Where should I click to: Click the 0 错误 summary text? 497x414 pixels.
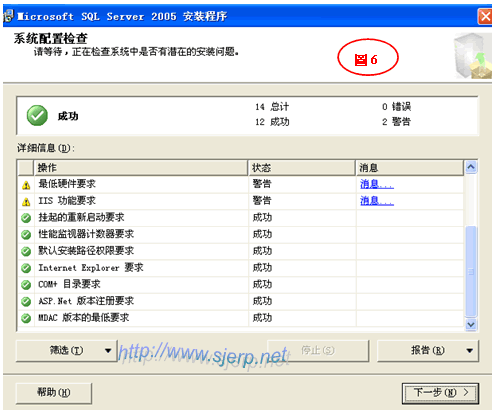click(x=397, y=107)
